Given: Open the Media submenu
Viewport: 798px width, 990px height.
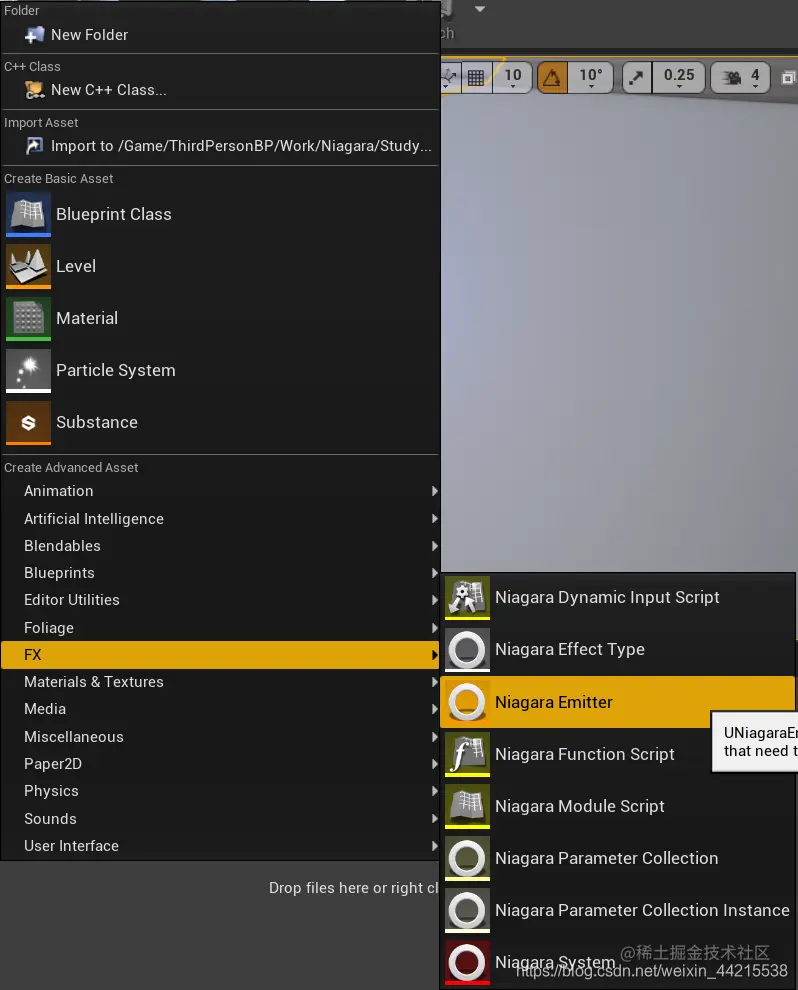Looking at the screenshot, I should pyautogui.click(x=220, y=710).
